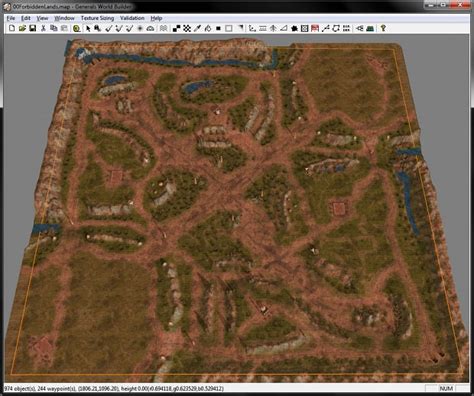Select the polygon loop trigger tool
The height and width of the screenshot is (396, 474).
pyautogui.click(x=336, y=29)
